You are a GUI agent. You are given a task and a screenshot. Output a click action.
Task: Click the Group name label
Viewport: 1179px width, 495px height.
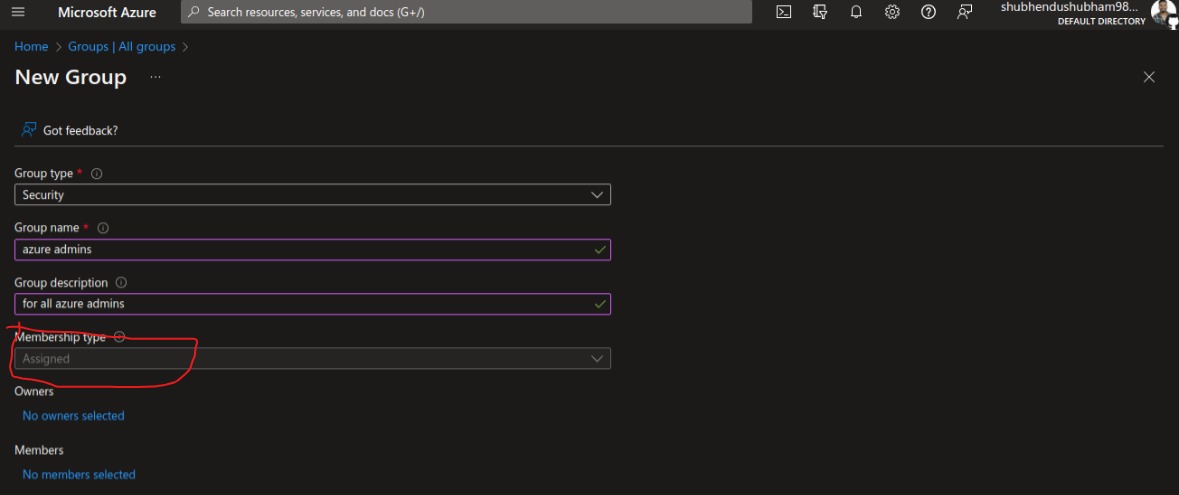47,227
